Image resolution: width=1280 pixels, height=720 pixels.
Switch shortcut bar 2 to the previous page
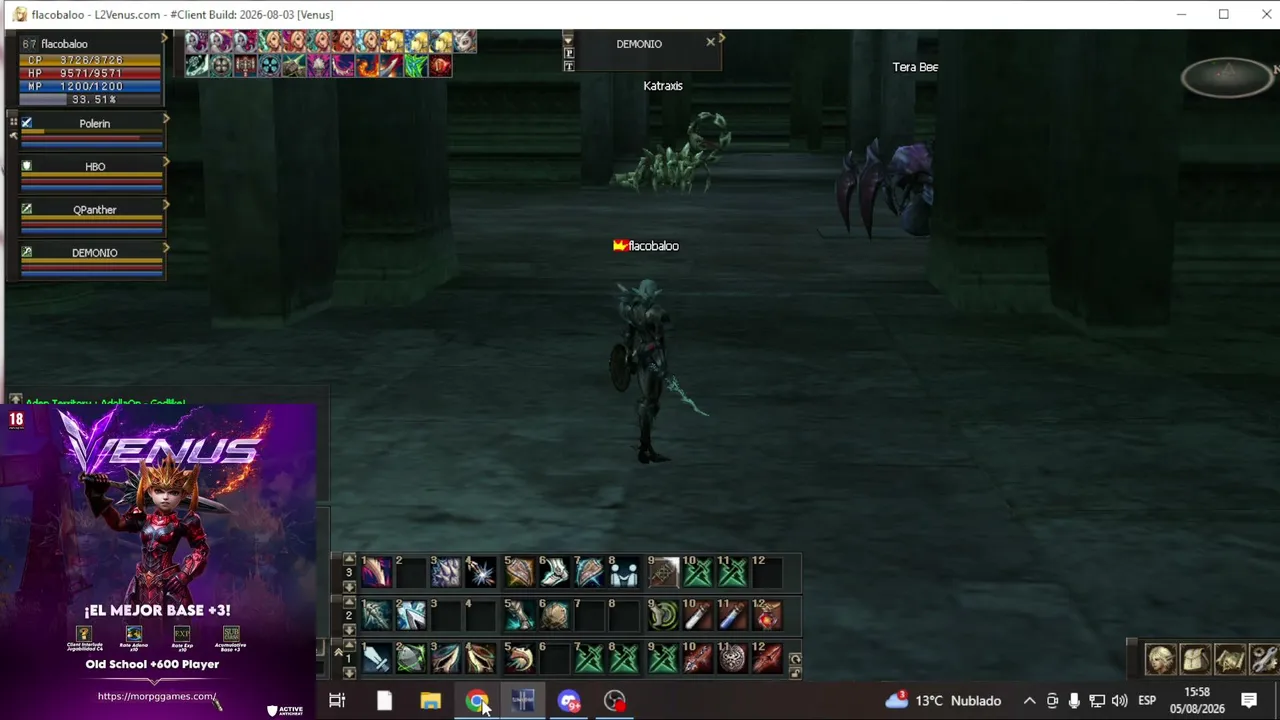click(349, 602)
